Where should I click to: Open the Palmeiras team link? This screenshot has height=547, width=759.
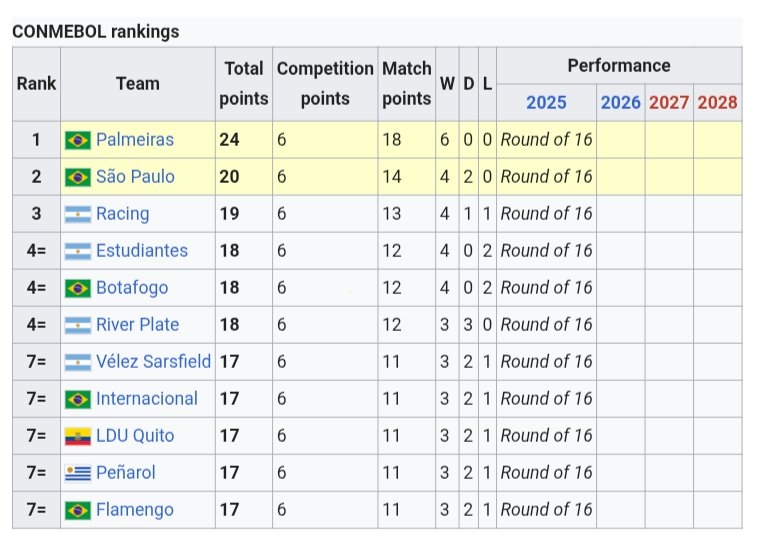(x=135, y=139)
